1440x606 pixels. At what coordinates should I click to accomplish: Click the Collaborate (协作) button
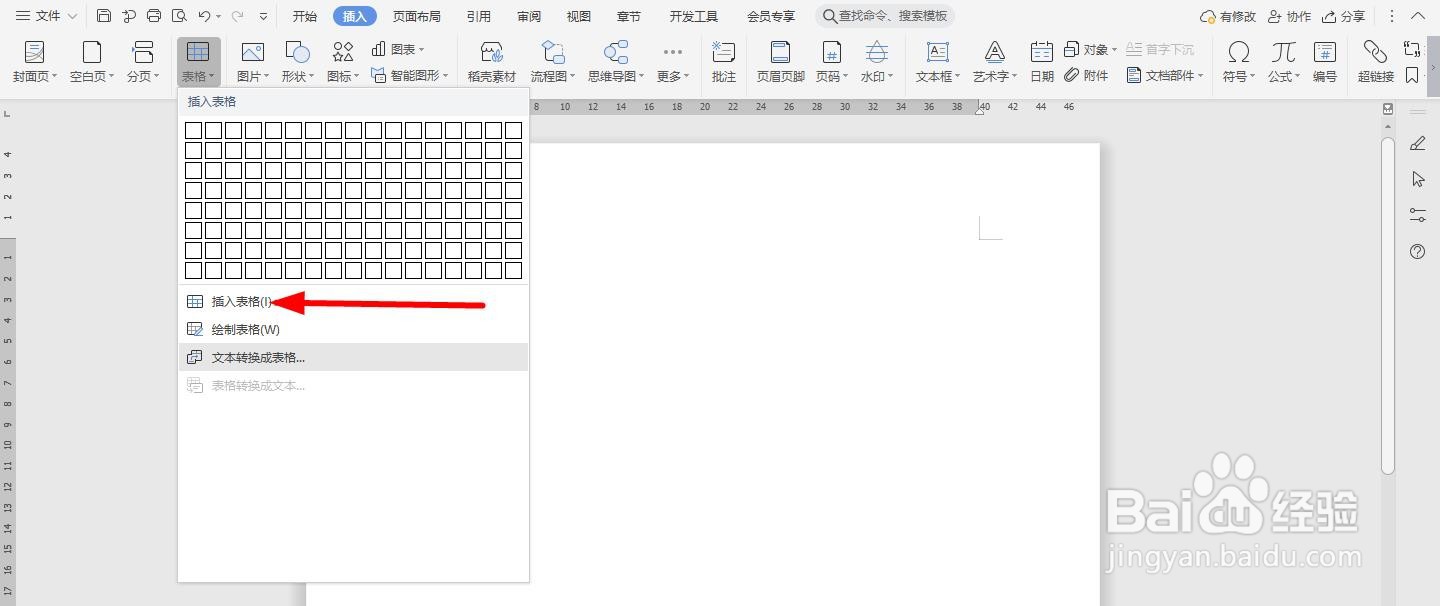click(x=1289, y=16)
